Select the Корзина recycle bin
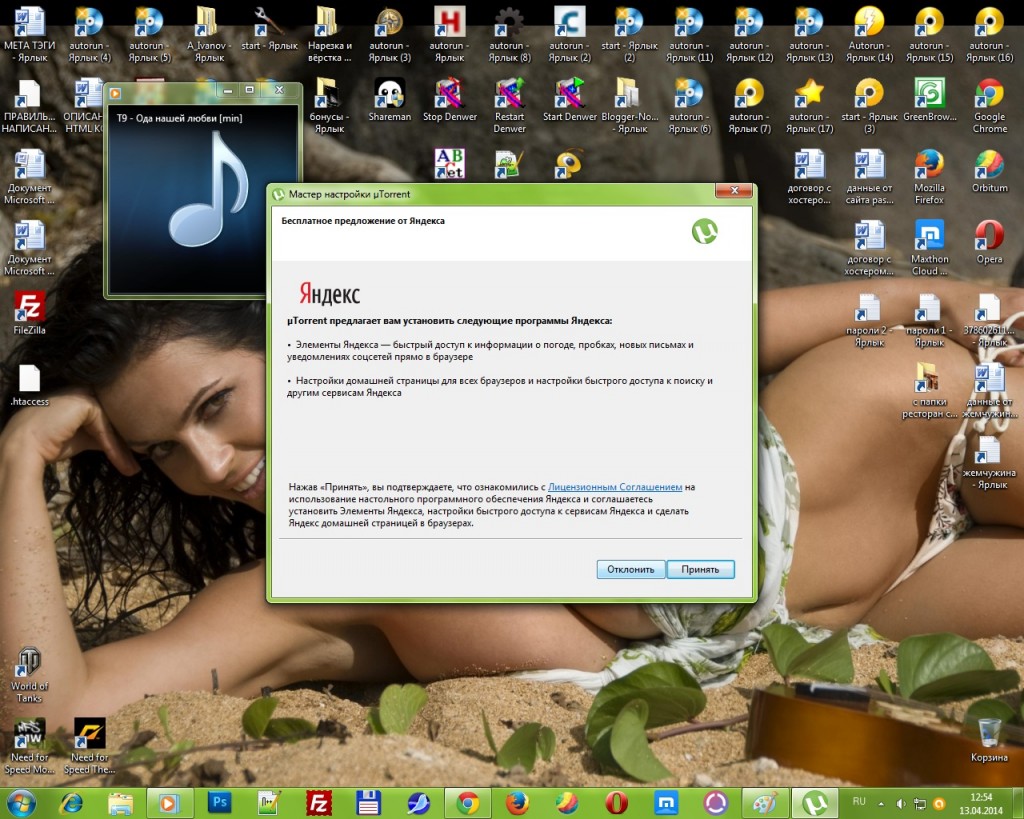The height and width of the screenshot is (819, 1024). point(989,739)
